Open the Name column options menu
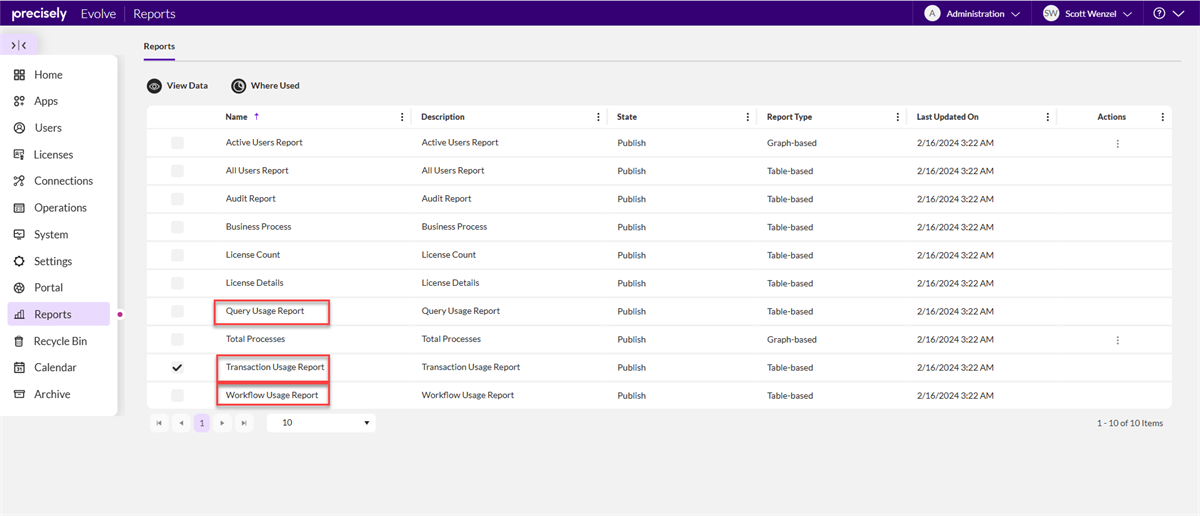This screenshot has height=516, width=1200. coord(403,117)
